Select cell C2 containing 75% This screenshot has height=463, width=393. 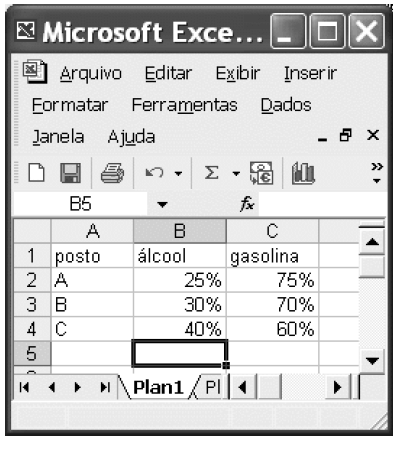[272, 280]
